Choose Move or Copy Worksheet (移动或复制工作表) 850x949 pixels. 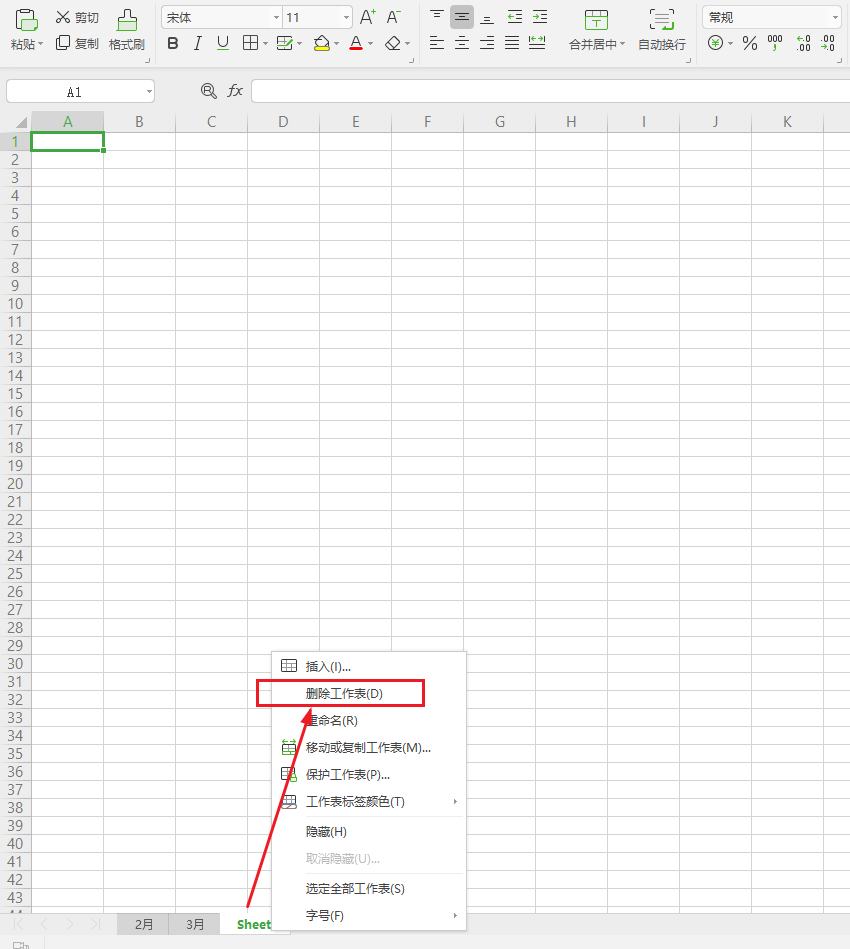click(369, 747)
